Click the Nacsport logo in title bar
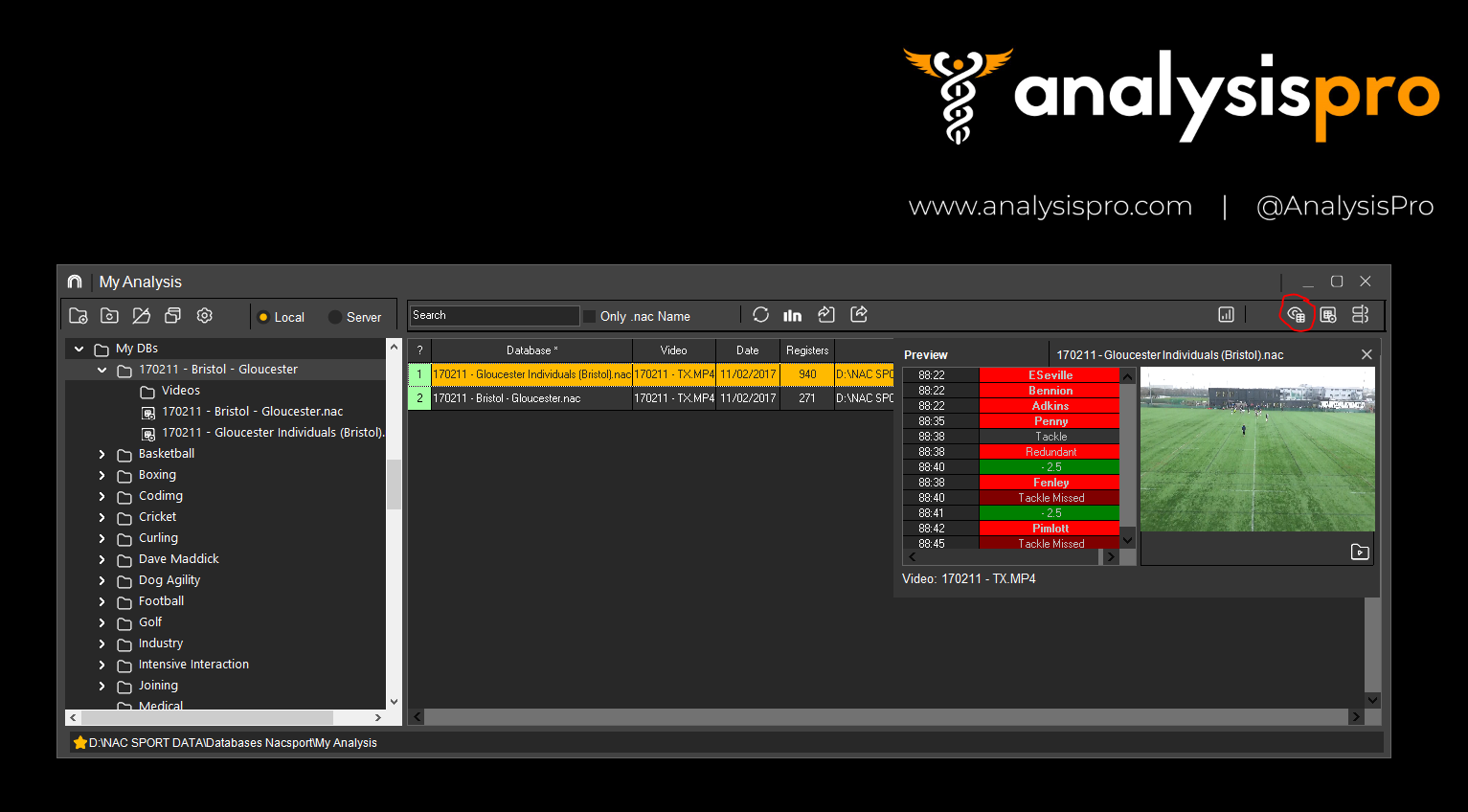 coord(75,282)
